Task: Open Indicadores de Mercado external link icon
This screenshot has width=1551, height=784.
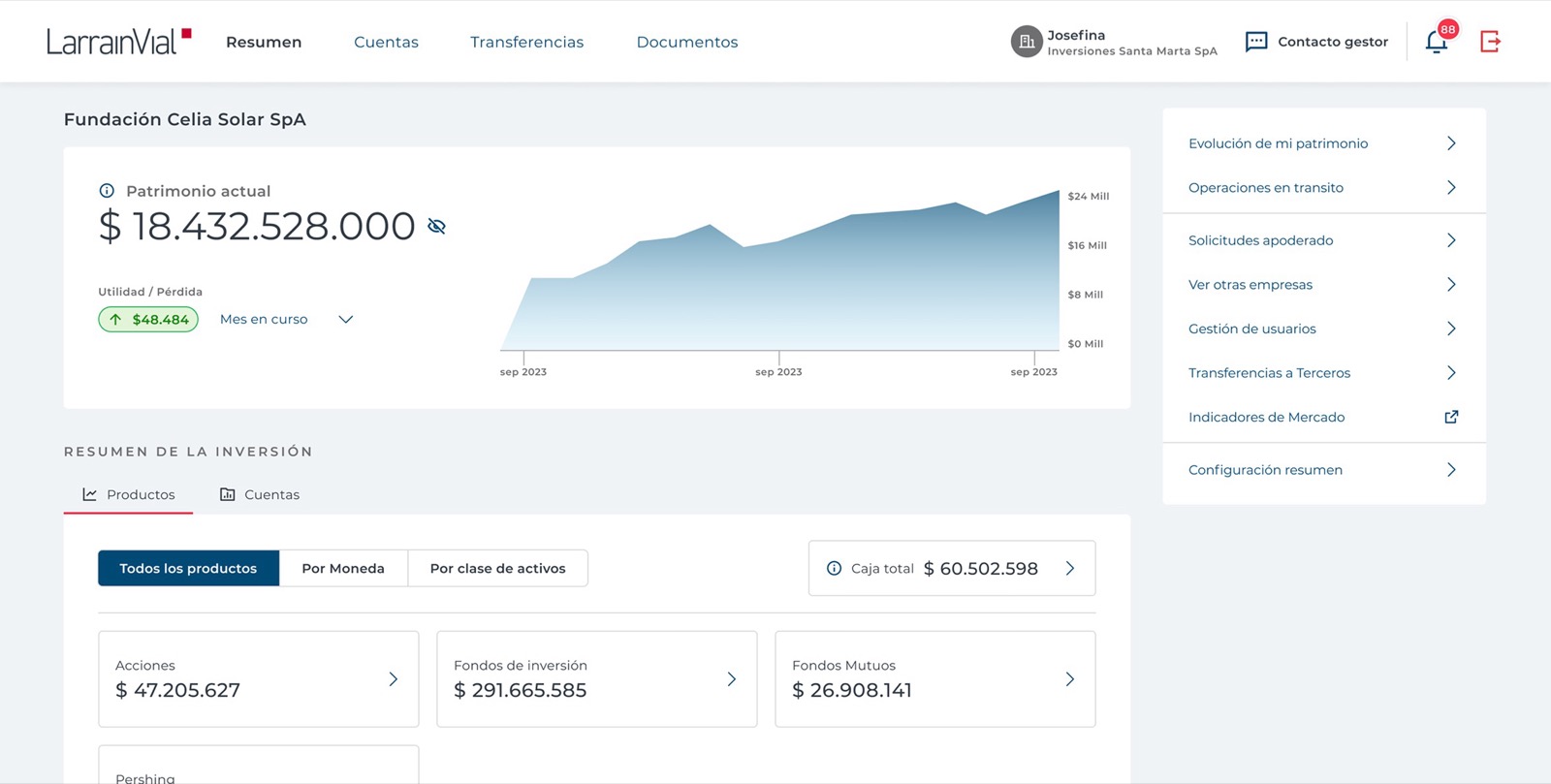Action: tap(1451, 417)
